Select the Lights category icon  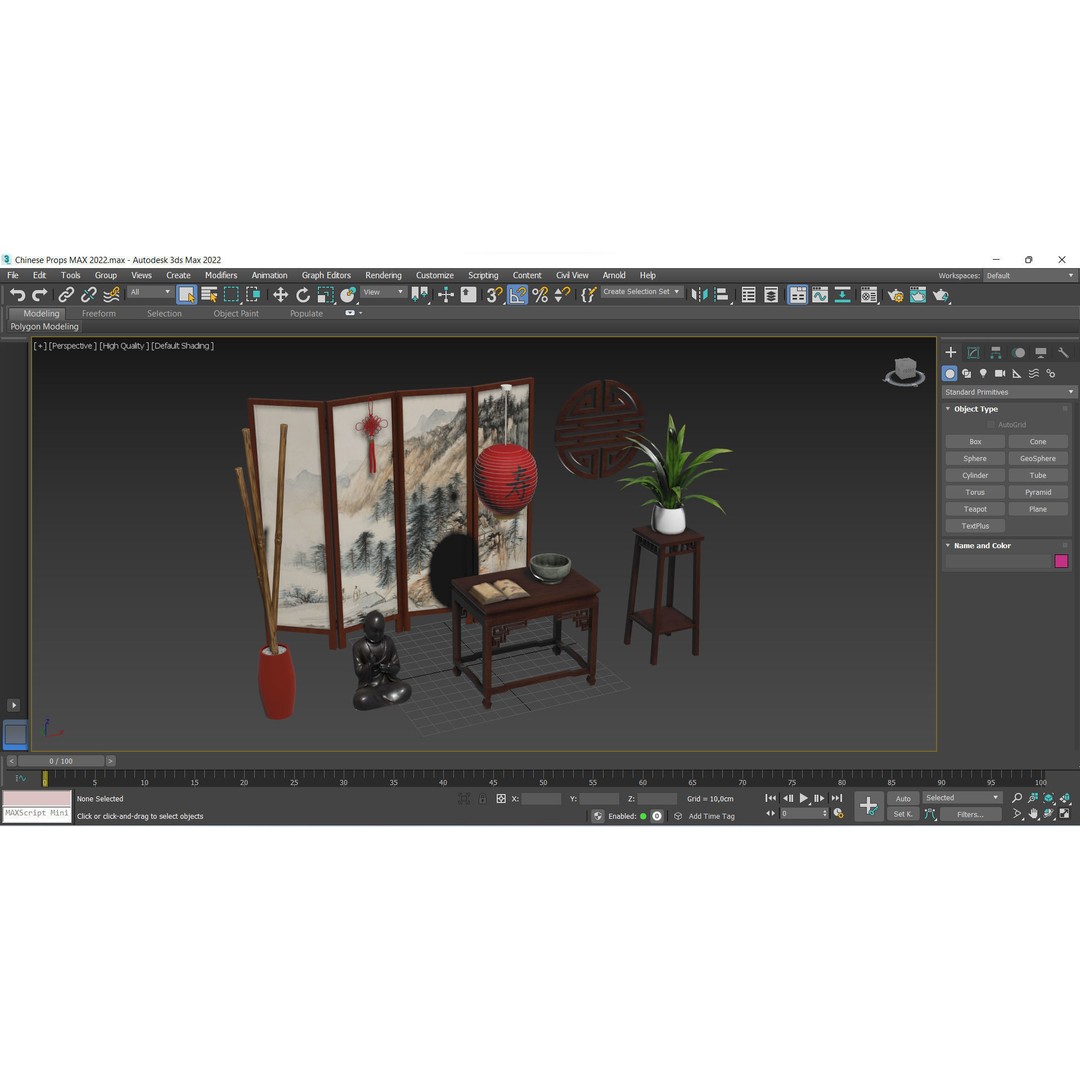pos(984,373)
